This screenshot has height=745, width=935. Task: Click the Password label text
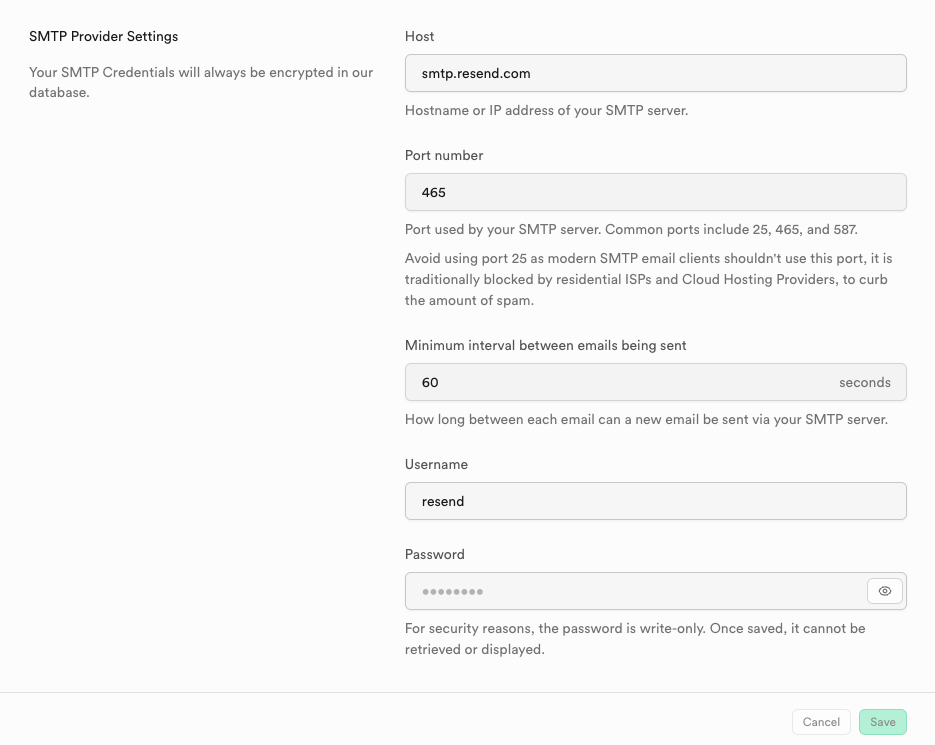pyautogui.click(x=435, y=554)
